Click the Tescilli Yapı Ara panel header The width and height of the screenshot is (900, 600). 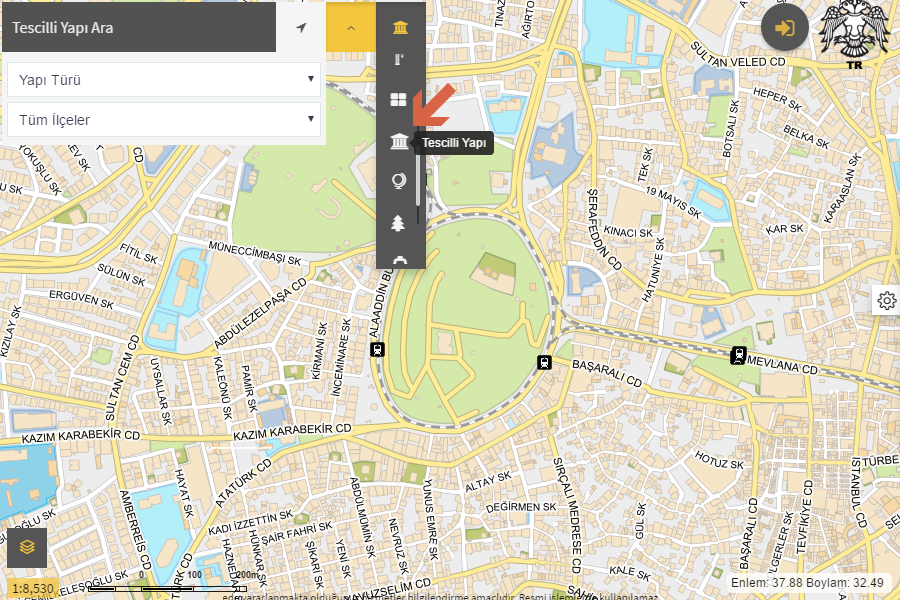pos(140,27)
